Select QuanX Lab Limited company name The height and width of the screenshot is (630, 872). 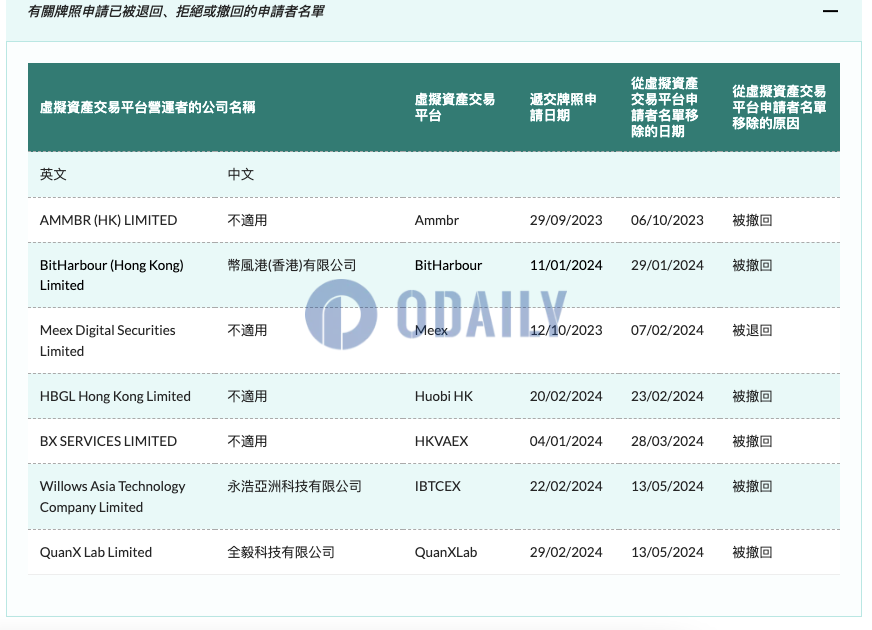(96, 553)
